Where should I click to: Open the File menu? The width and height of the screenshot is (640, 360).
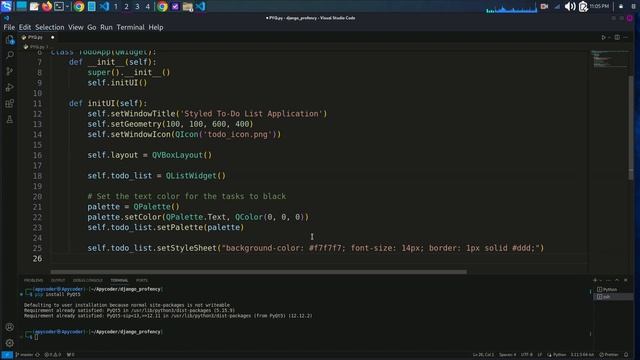pyautogui.click(x=9, y=27)
